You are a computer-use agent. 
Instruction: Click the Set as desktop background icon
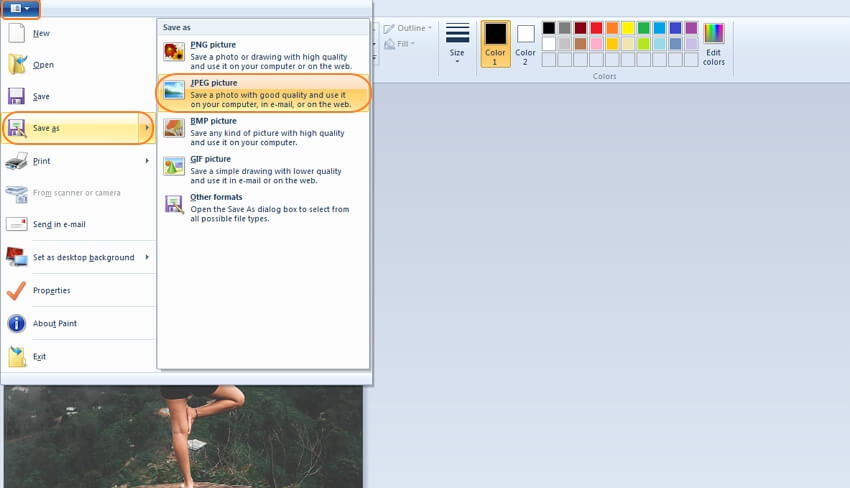[x=17, y=257]
